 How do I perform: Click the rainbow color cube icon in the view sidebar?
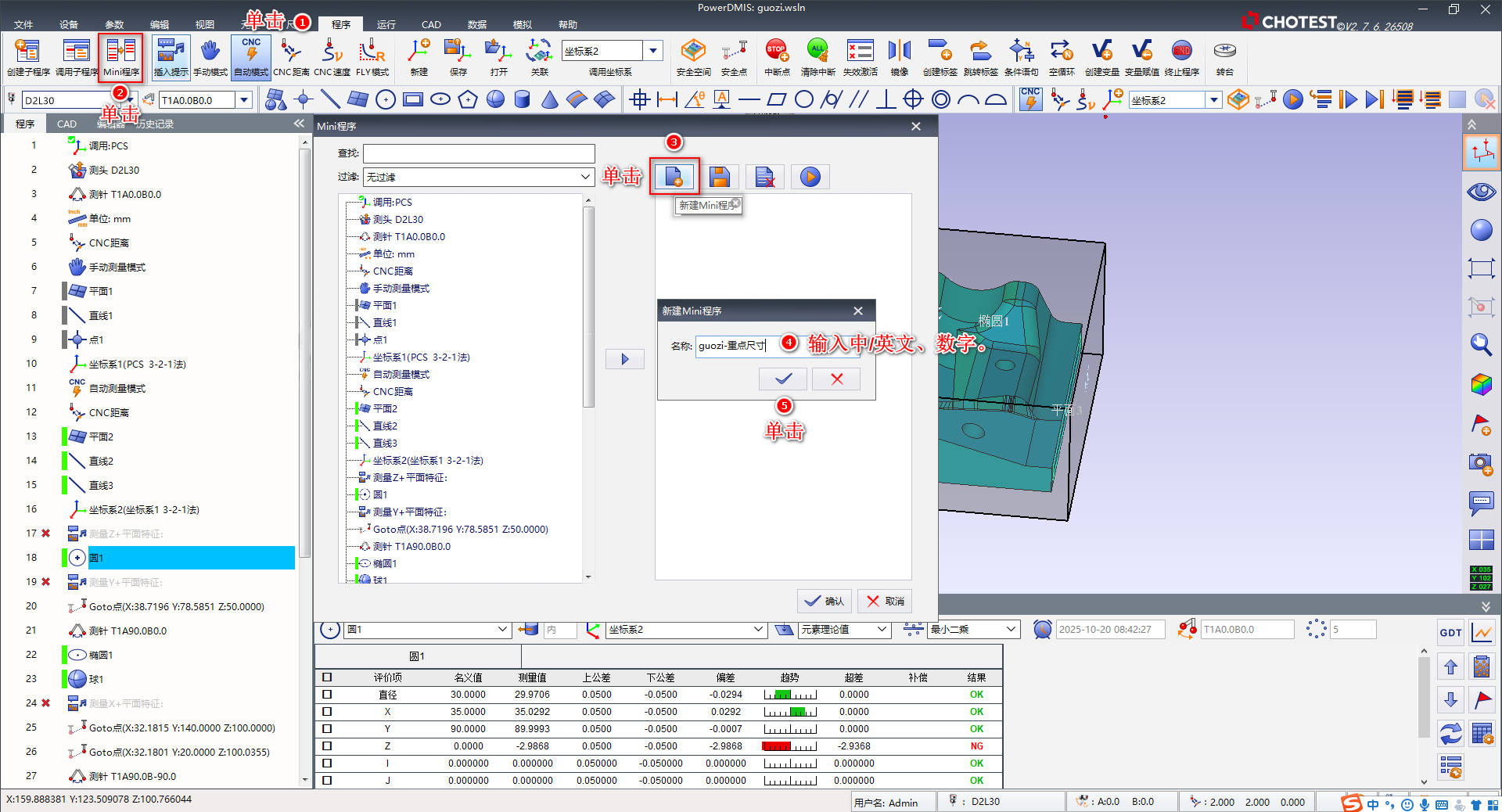pos(1482,384)
